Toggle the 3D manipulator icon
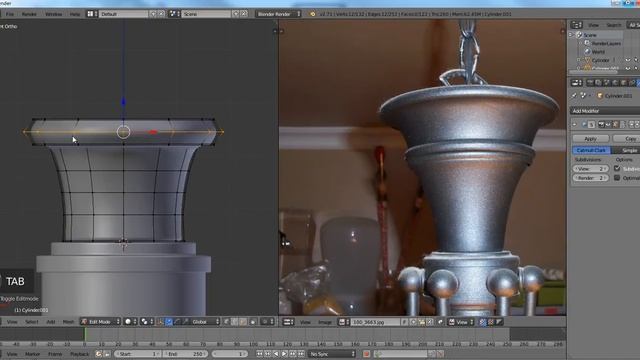Image resolution: width=640 pixels, height=360 pixels. pos(160,322)
